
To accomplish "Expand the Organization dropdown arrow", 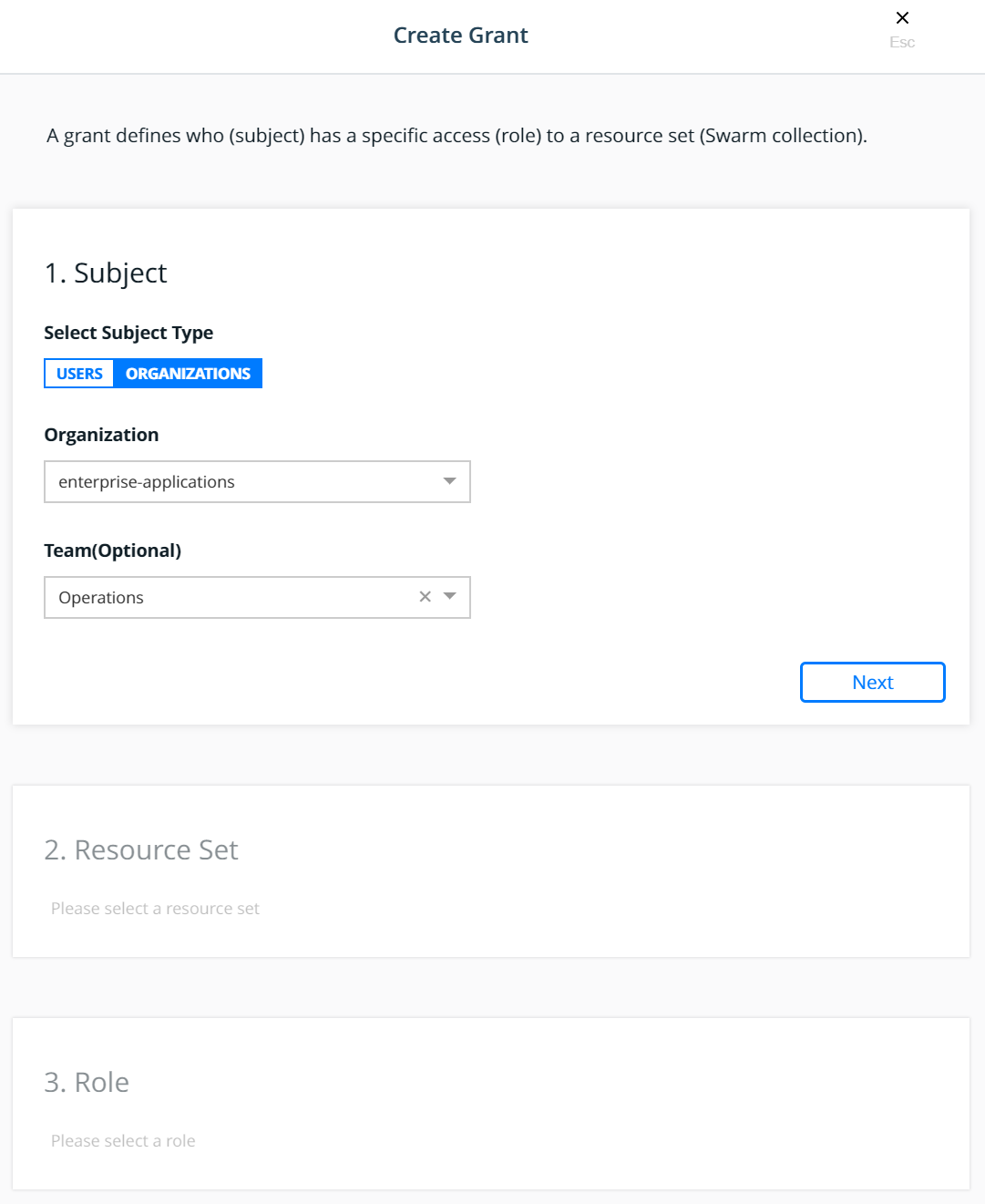I will click(449, 481).
